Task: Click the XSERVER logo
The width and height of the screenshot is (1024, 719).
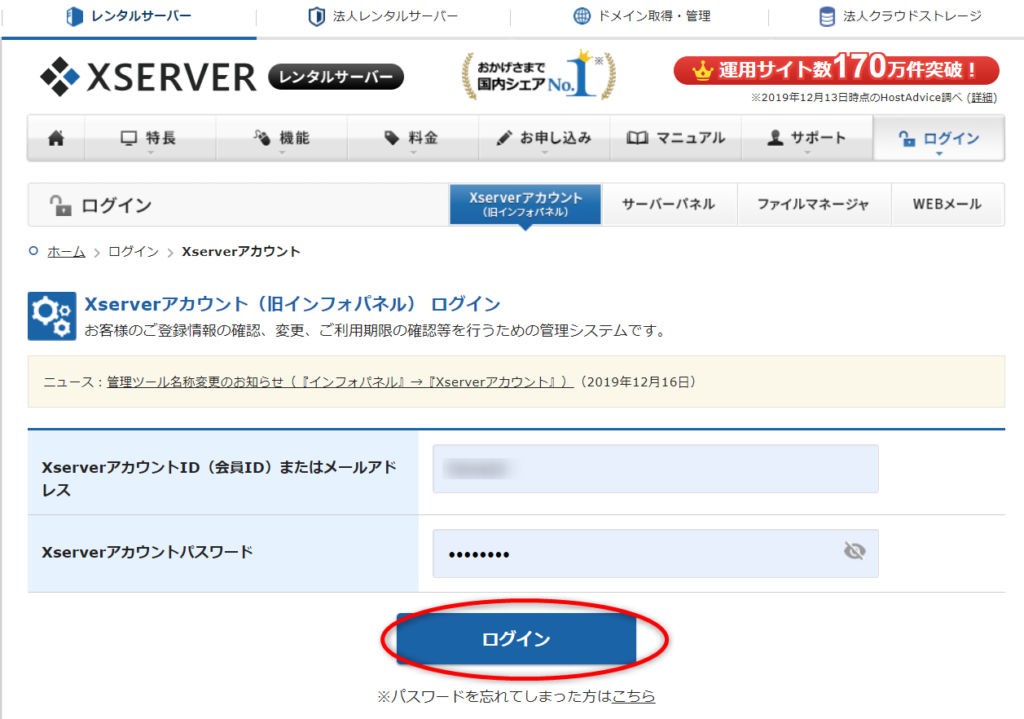Action: (x=148, y=77)
